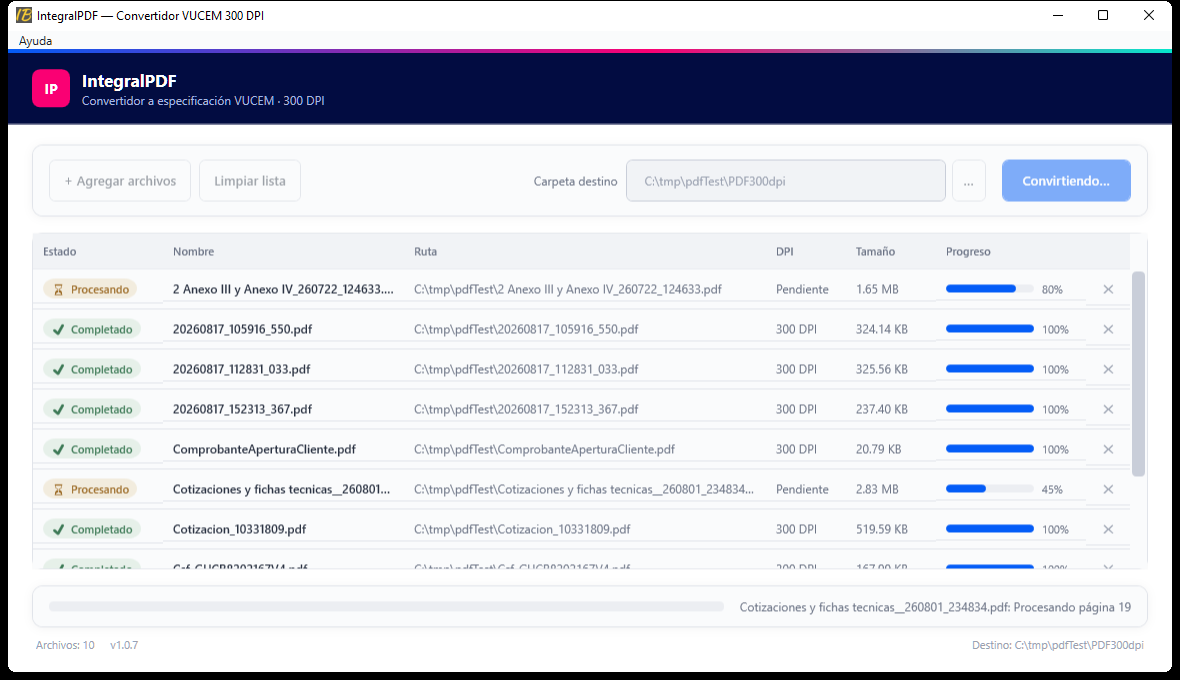
Task: Click the Limpiar lista button
Action: point(250,181)
